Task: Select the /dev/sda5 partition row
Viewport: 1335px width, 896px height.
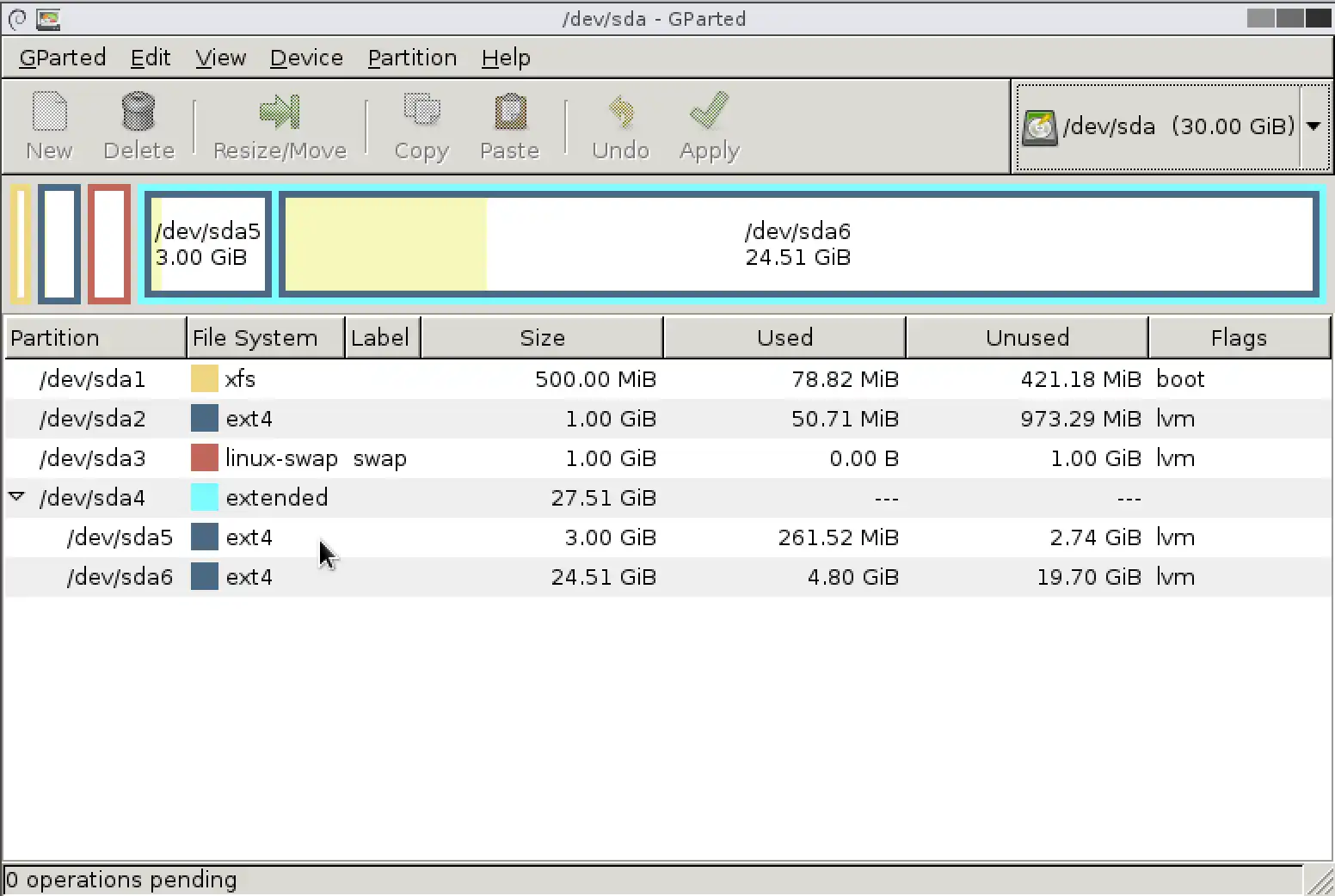Action: pos(667,537)
